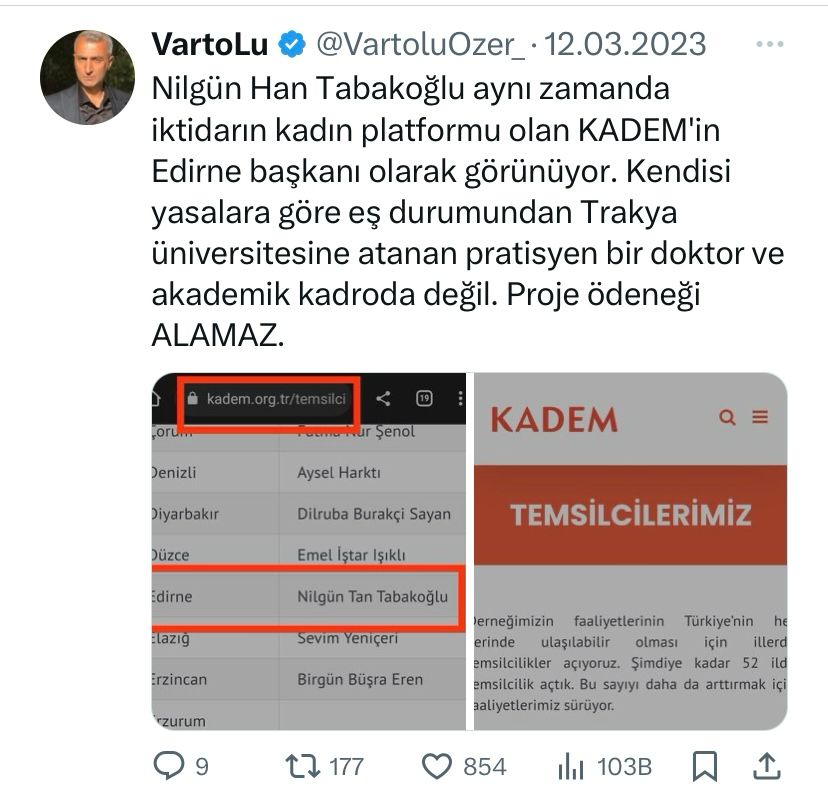Click the kadem.org.tr/temsilci address bar
Viewport: 828px width, 796px height.
pos(268,399)
